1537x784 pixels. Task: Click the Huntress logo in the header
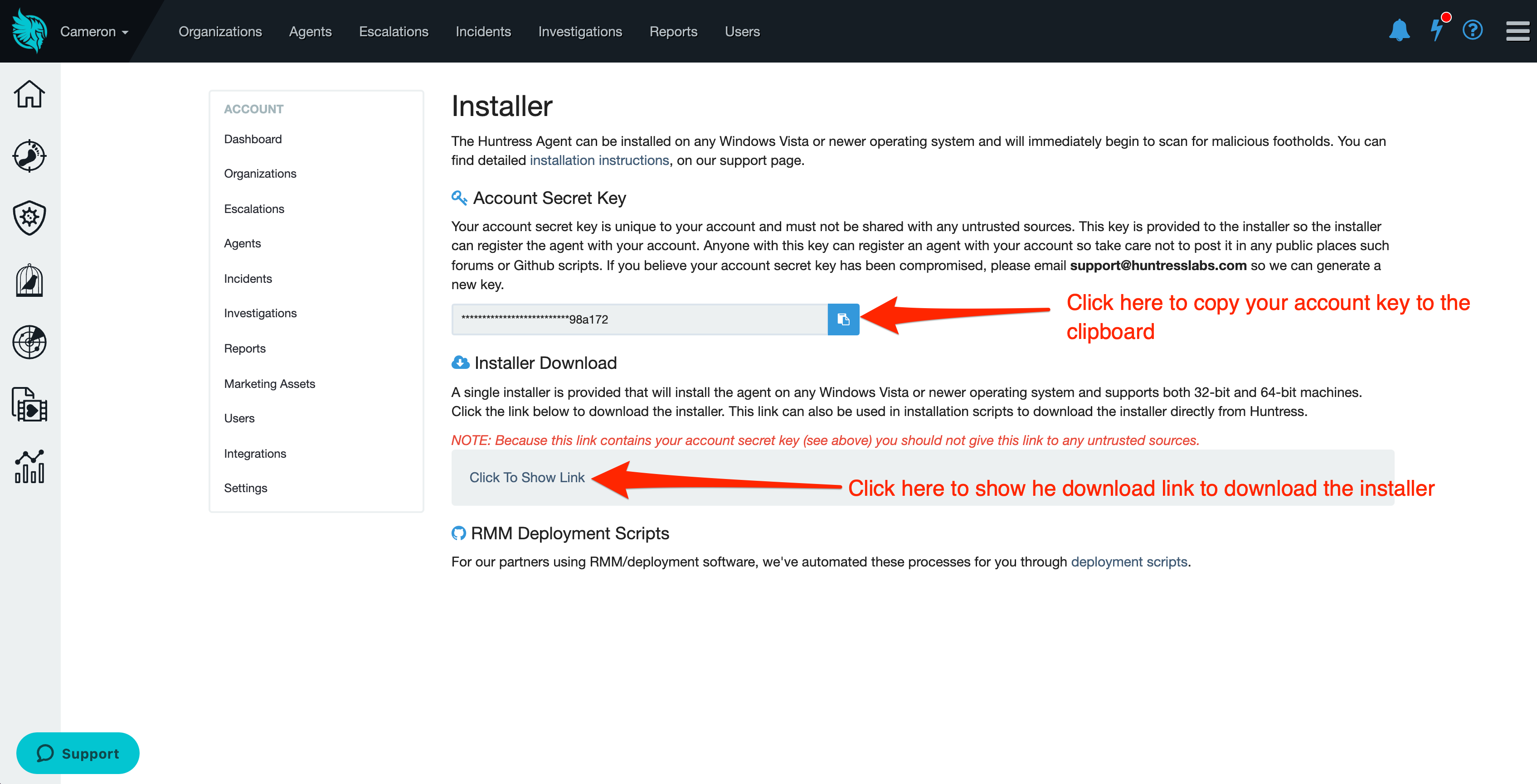[29, 31]
